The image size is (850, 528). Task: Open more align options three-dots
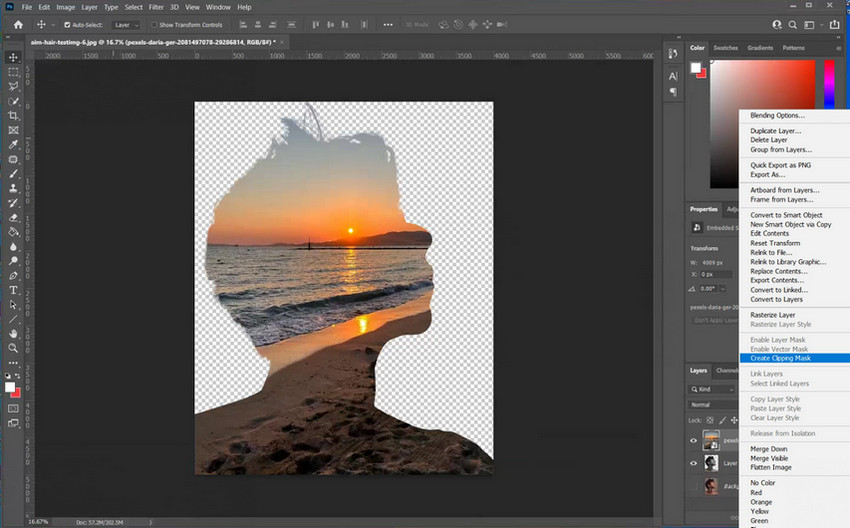388,24
